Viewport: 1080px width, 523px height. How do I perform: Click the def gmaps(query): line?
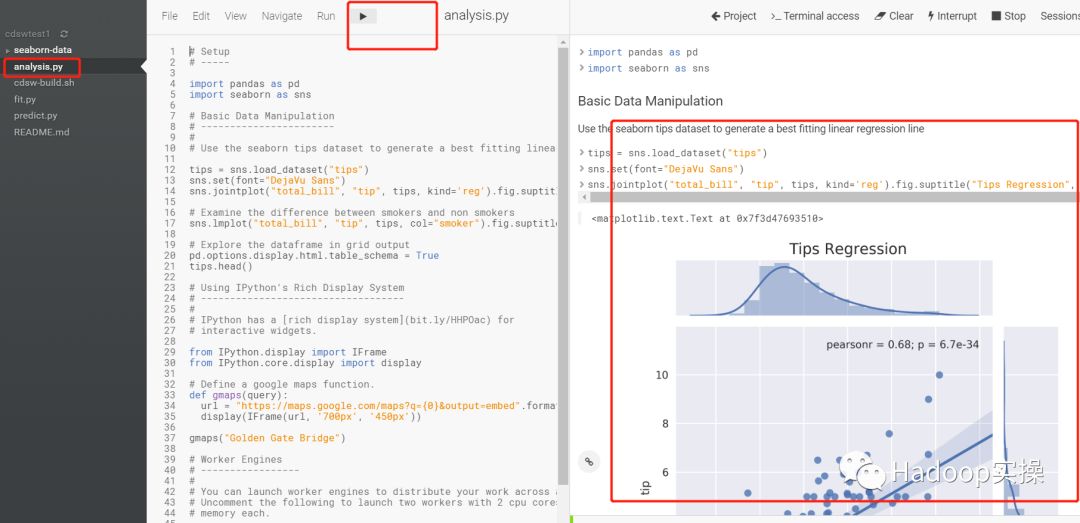[238, 395]
